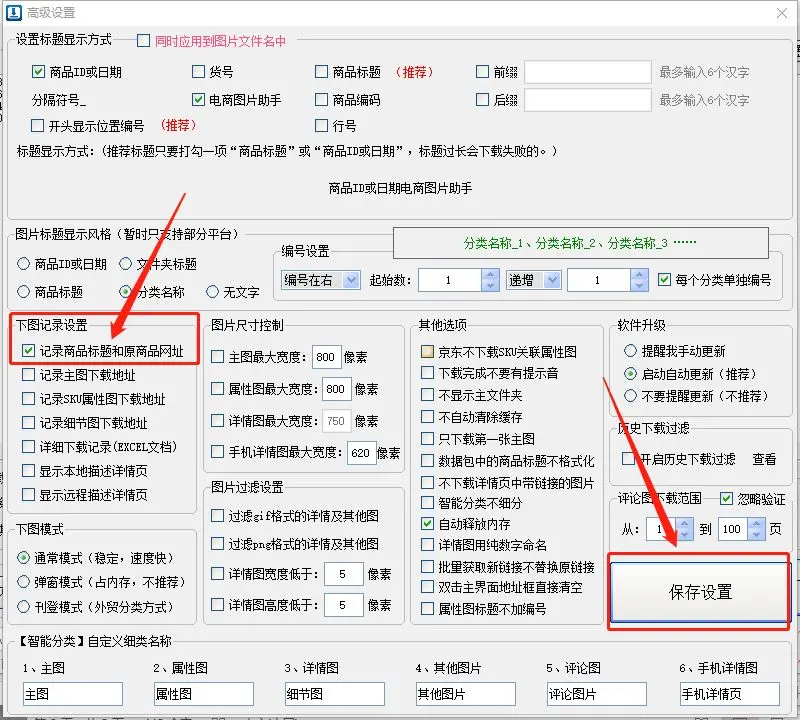Select 弹窗模式 download mode
The width and height of the screenshot is (800, 720).
point(24,581)
